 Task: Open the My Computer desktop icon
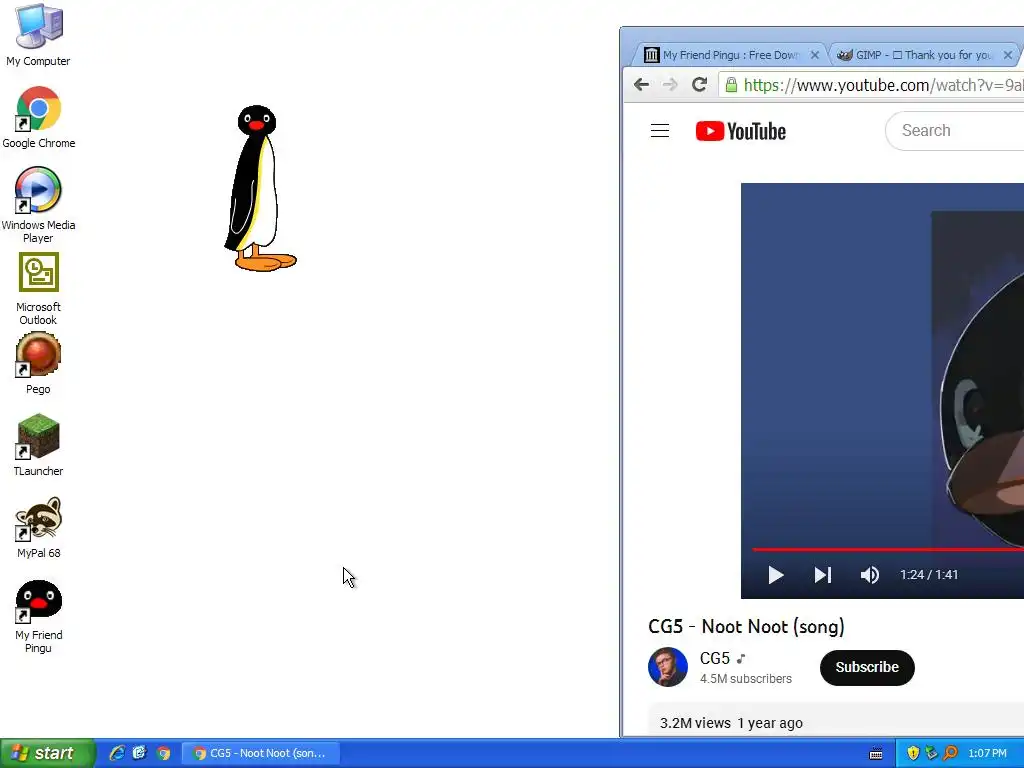click(x=39, y=35)
